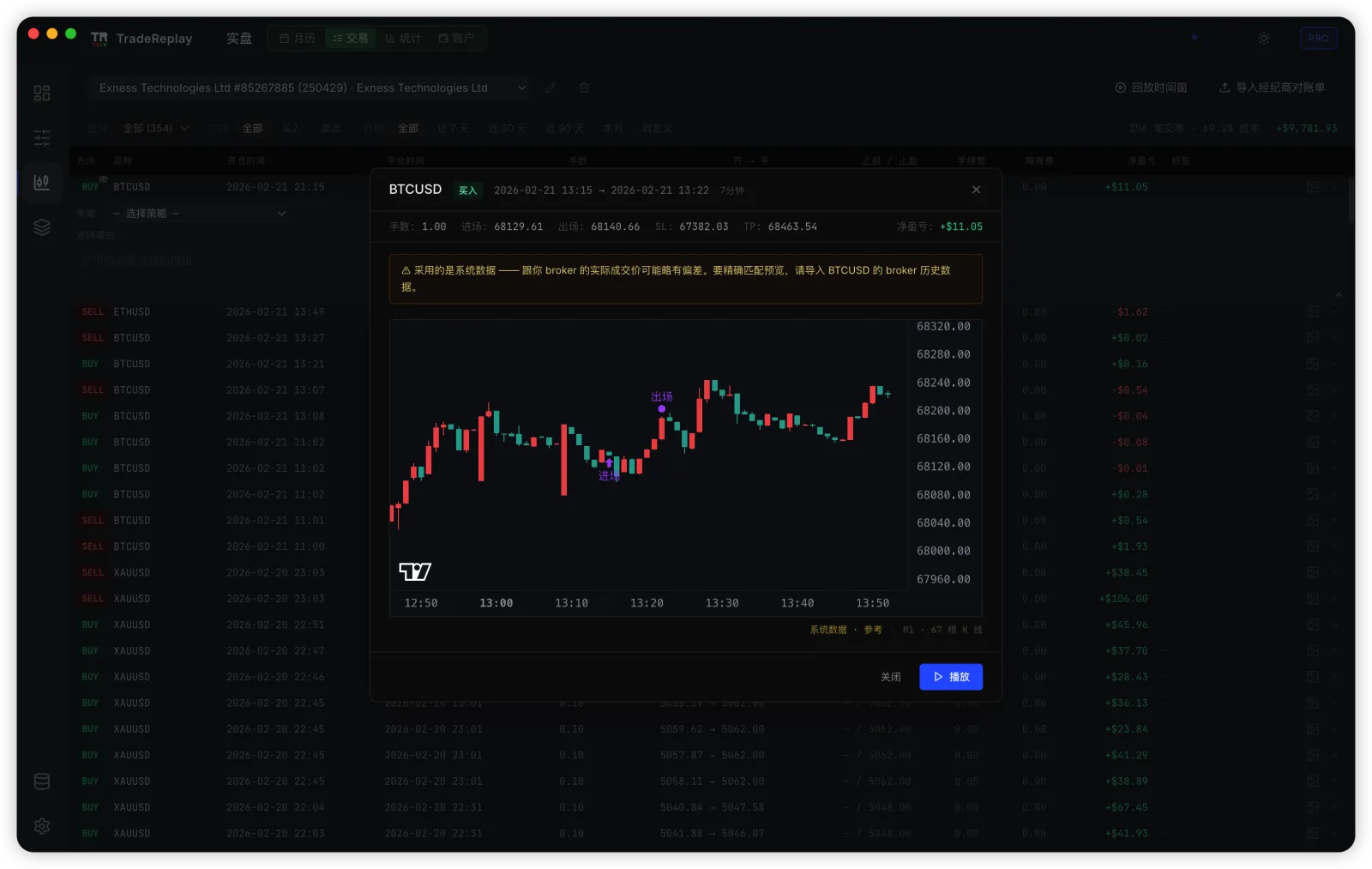This screenshot has width=1372, height=869.
Task: Open screenshot icon for +$0.16 row
Action: tap(1312, 364)
